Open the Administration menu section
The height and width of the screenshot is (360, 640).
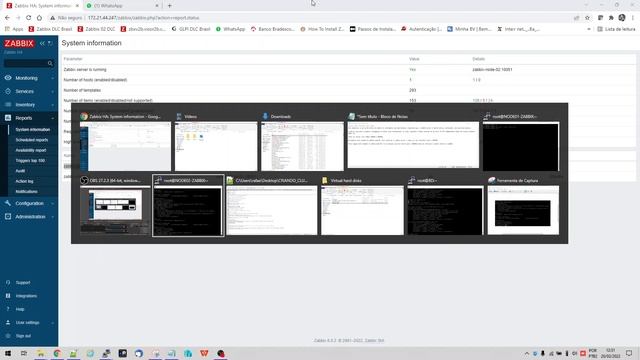(29, 217)
